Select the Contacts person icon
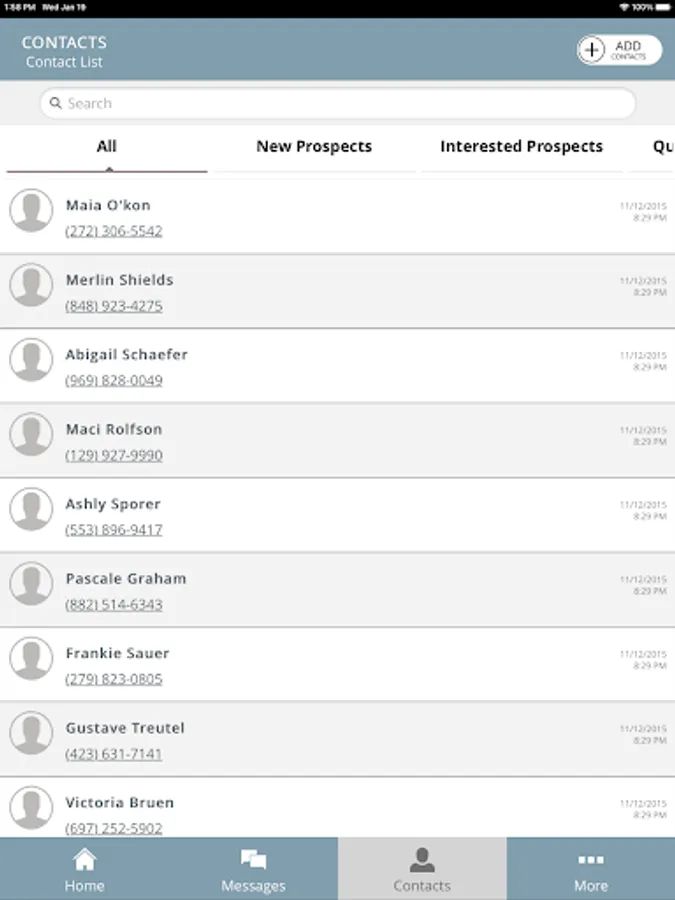Screen dimensions: 675x900 (422, 859)
